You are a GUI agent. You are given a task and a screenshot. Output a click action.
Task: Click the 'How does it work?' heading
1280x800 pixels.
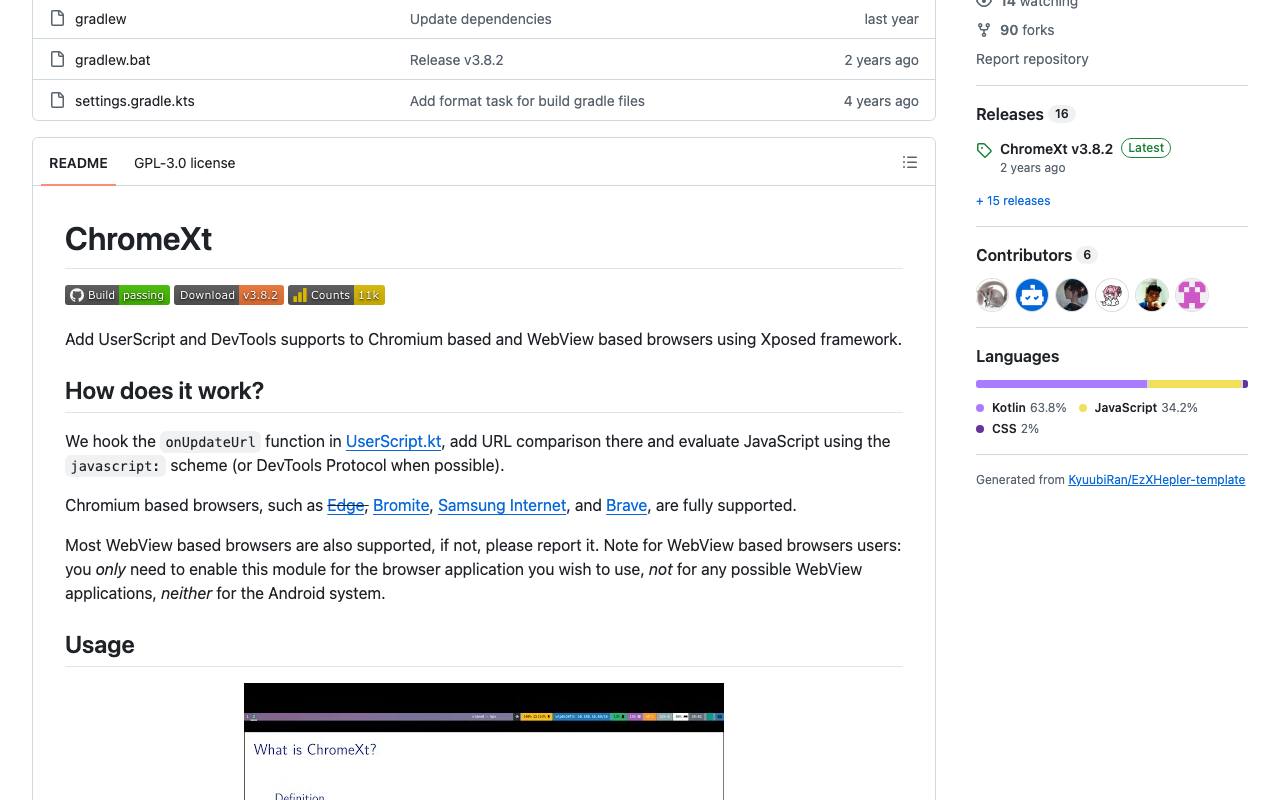click(x=164, y=390)
